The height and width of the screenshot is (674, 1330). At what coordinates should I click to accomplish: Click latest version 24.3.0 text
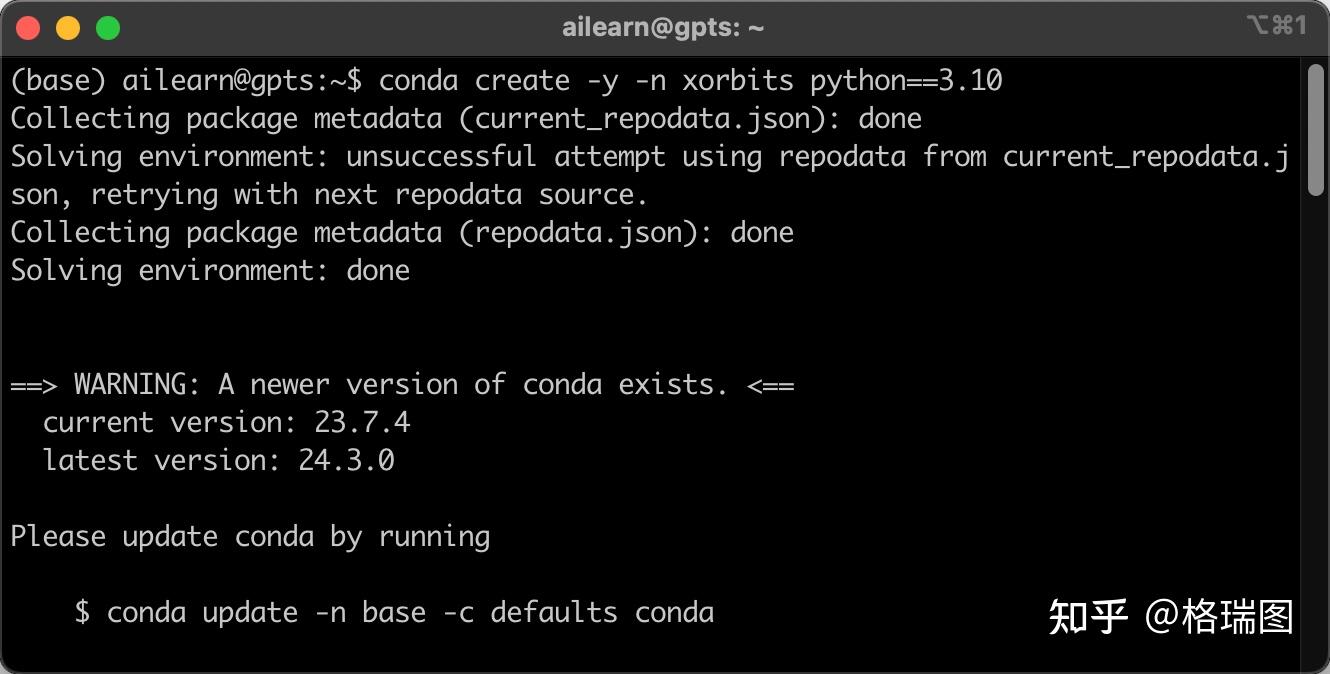[218, 461]
